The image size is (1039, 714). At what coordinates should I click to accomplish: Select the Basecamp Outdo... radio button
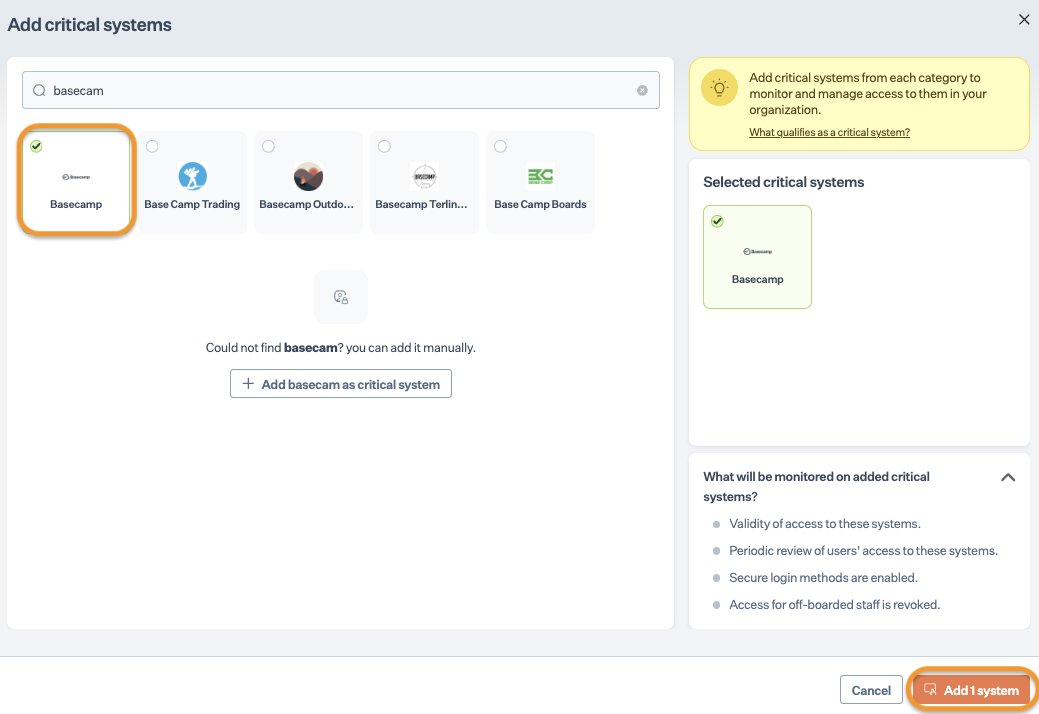tap(268, 146)
